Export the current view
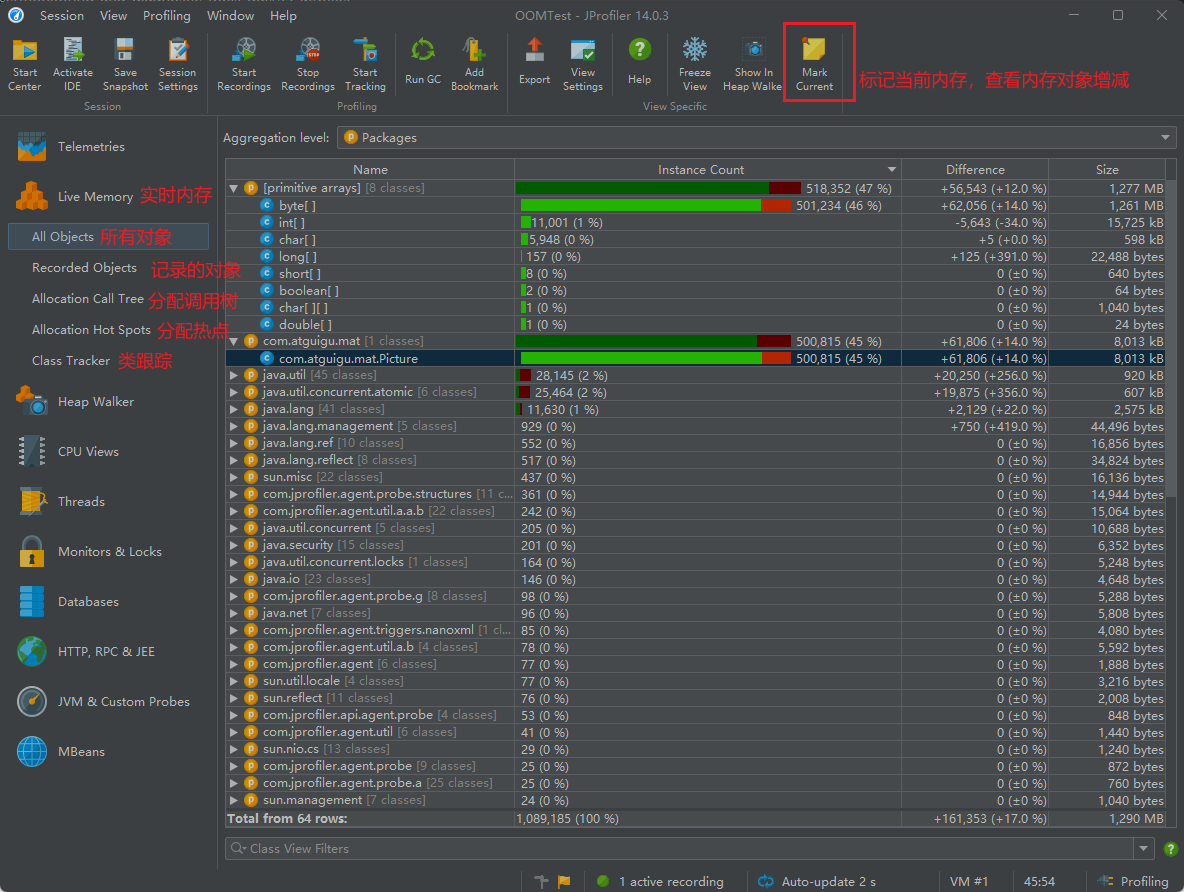1184x892 pixels. [x=535, y=63]
